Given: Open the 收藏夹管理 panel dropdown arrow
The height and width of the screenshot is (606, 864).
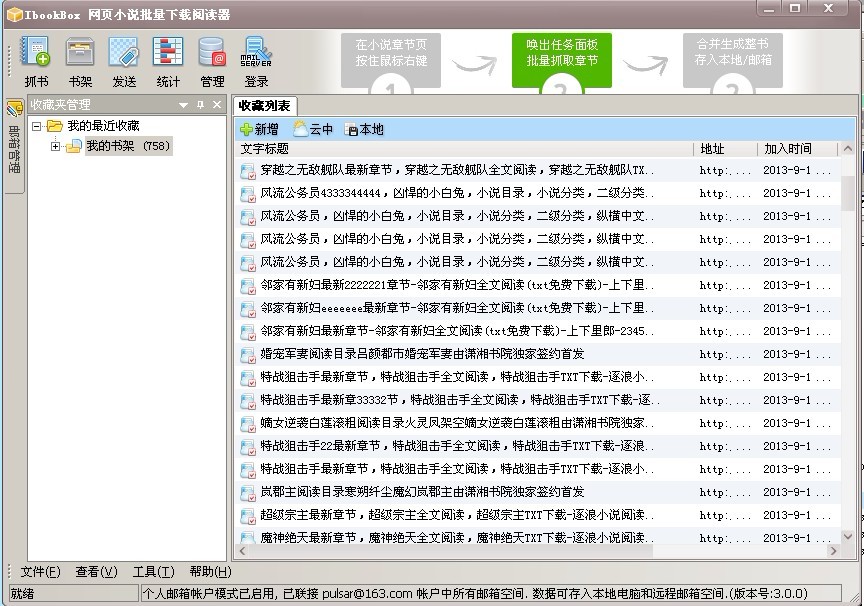Looking at the screenshot, I should pos(183,103).
